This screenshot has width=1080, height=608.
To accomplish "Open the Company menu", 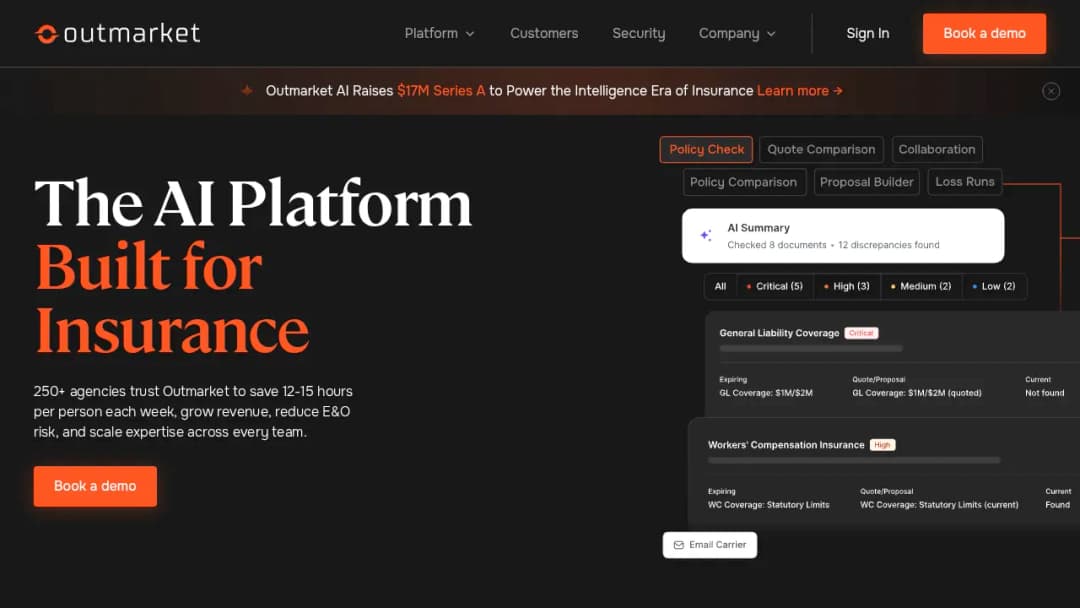I will [736, 33].
